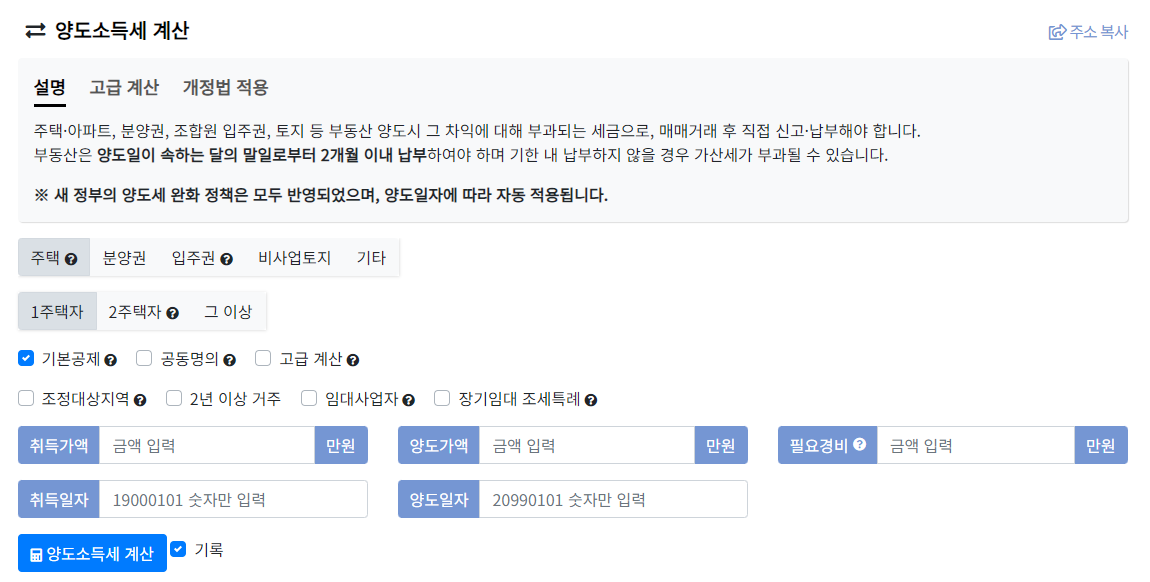Screen dimensions: 1150x582
Task: Open the help icon next to 입주권
Action: pyautogui.click(x=227, y=257)
